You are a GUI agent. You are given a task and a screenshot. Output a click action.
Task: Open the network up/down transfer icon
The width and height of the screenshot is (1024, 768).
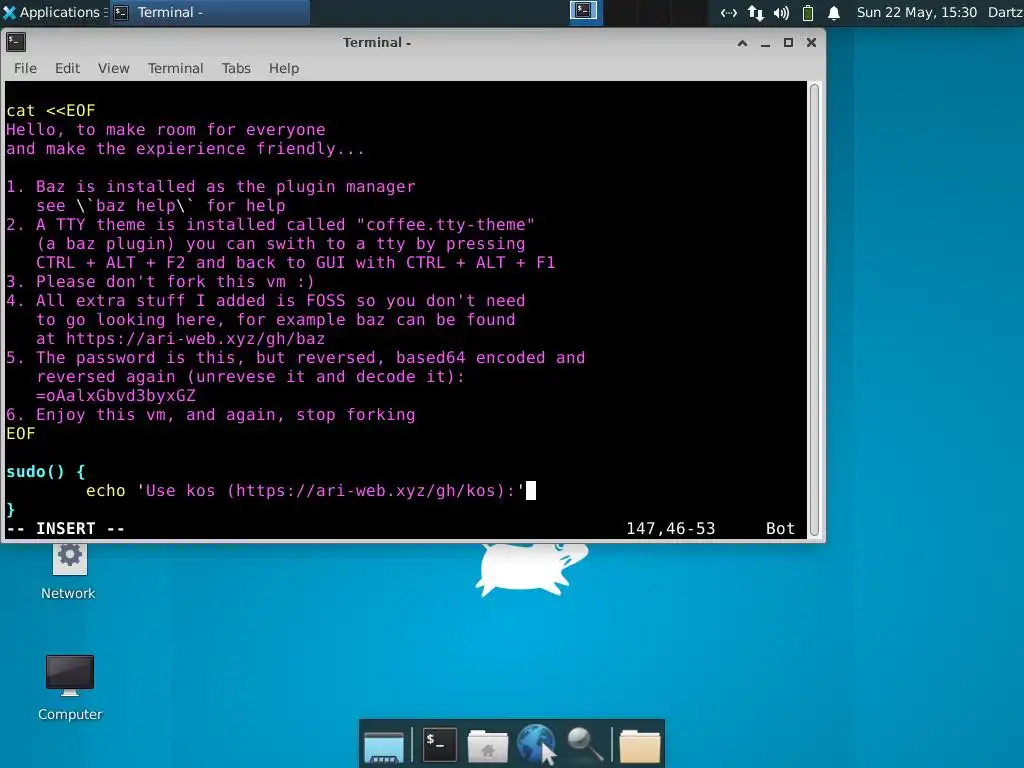pyautogui.click(x=756, y=13)
